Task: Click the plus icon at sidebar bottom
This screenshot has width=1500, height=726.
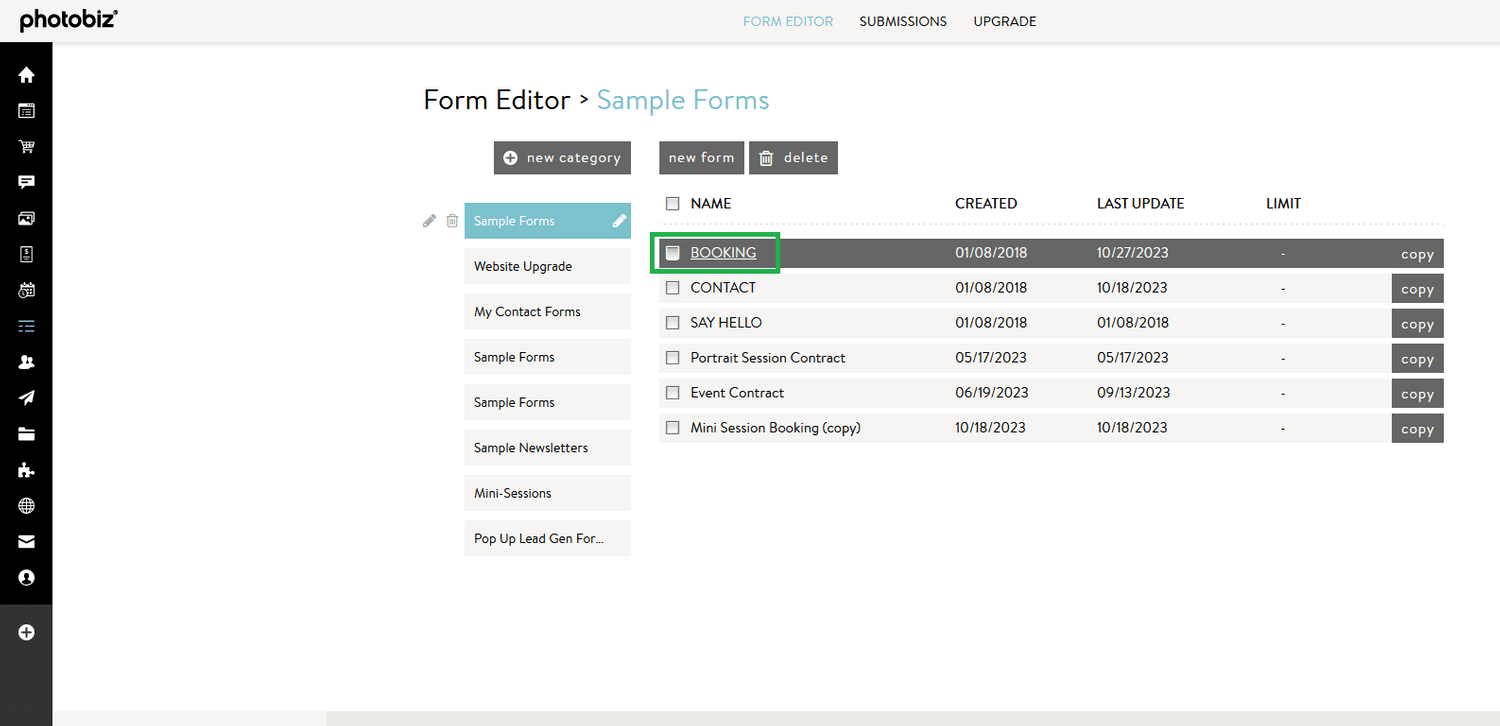Action: 26,632
